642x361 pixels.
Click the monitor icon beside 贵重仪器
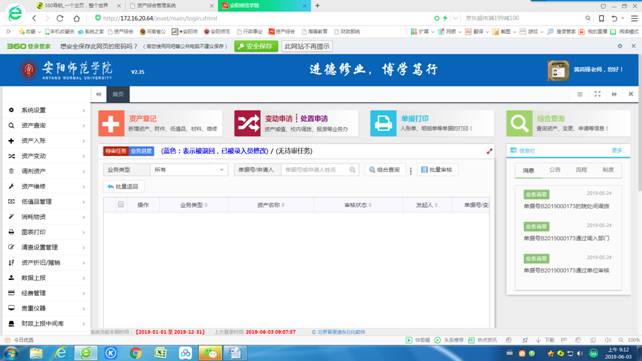point(11,308)
